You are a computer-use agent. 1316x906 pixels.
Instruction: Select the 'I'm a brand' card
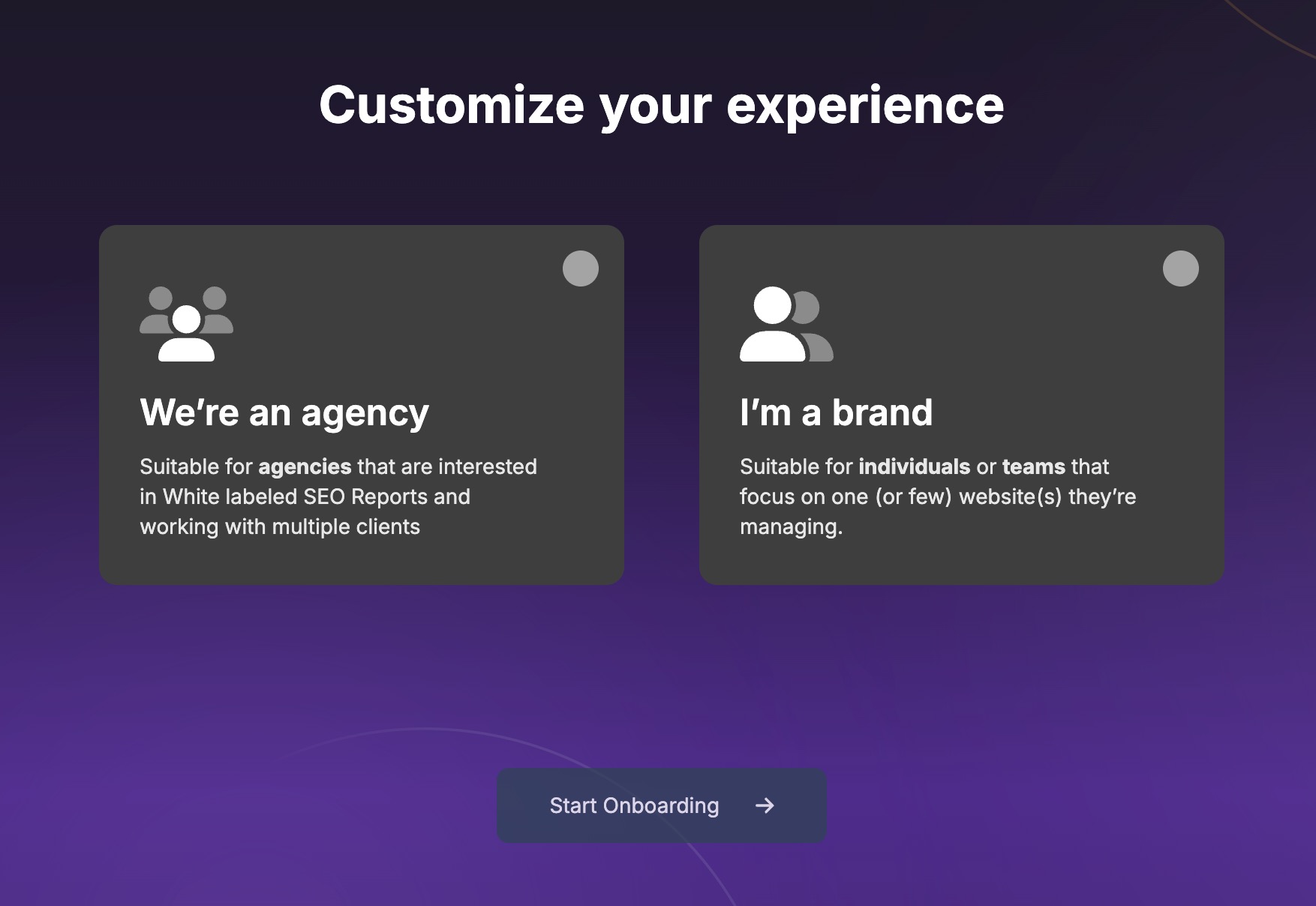tap(963, 403)
